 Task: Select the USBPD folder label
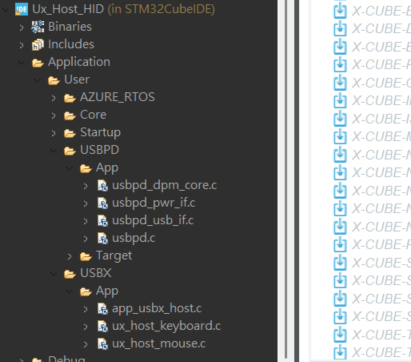coord(99,150)
